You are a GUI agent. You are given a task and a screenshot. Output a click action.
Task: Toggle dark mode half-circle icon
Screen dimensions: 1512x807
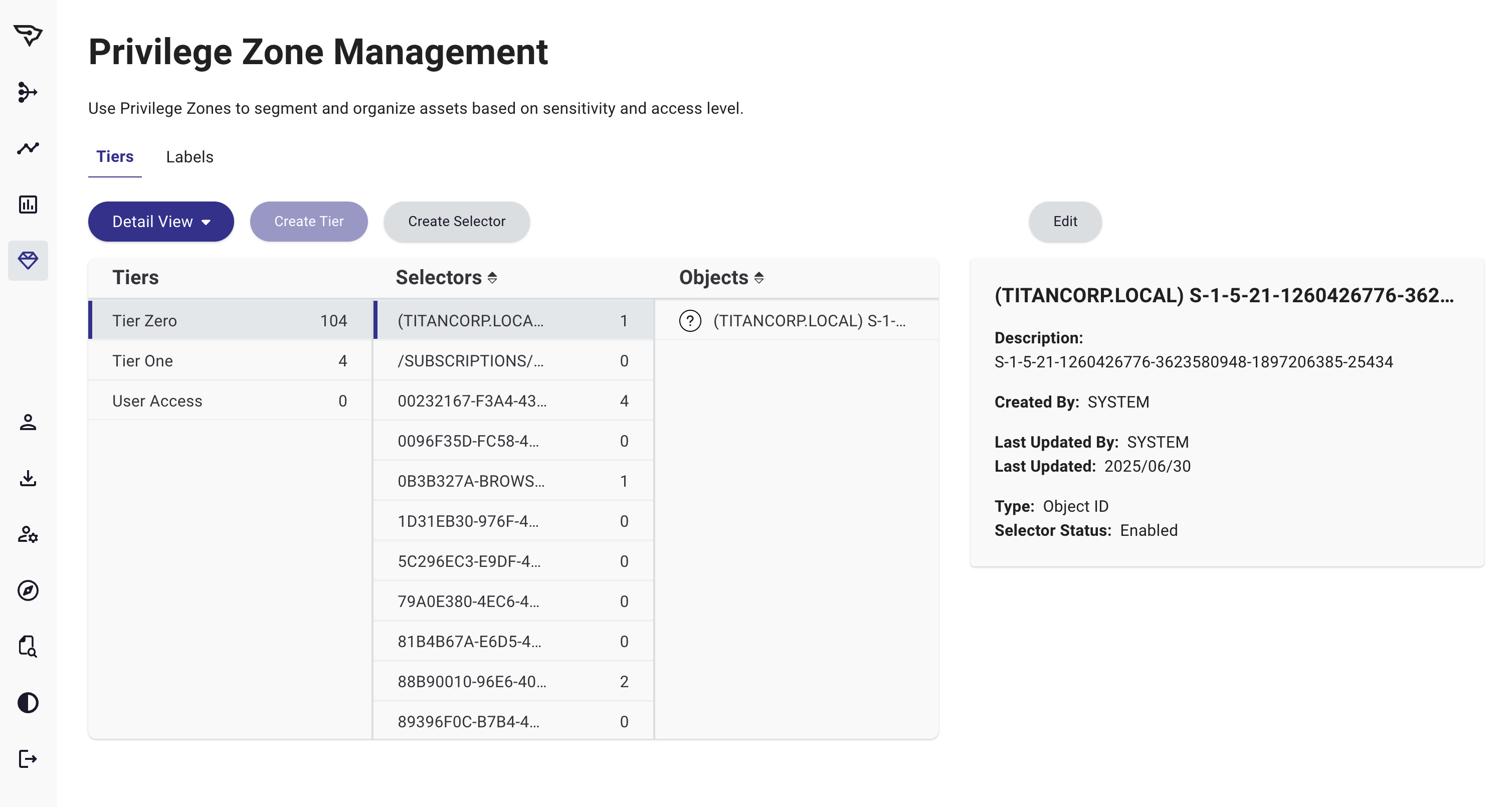pyautogui.click(x=28, y=703)
